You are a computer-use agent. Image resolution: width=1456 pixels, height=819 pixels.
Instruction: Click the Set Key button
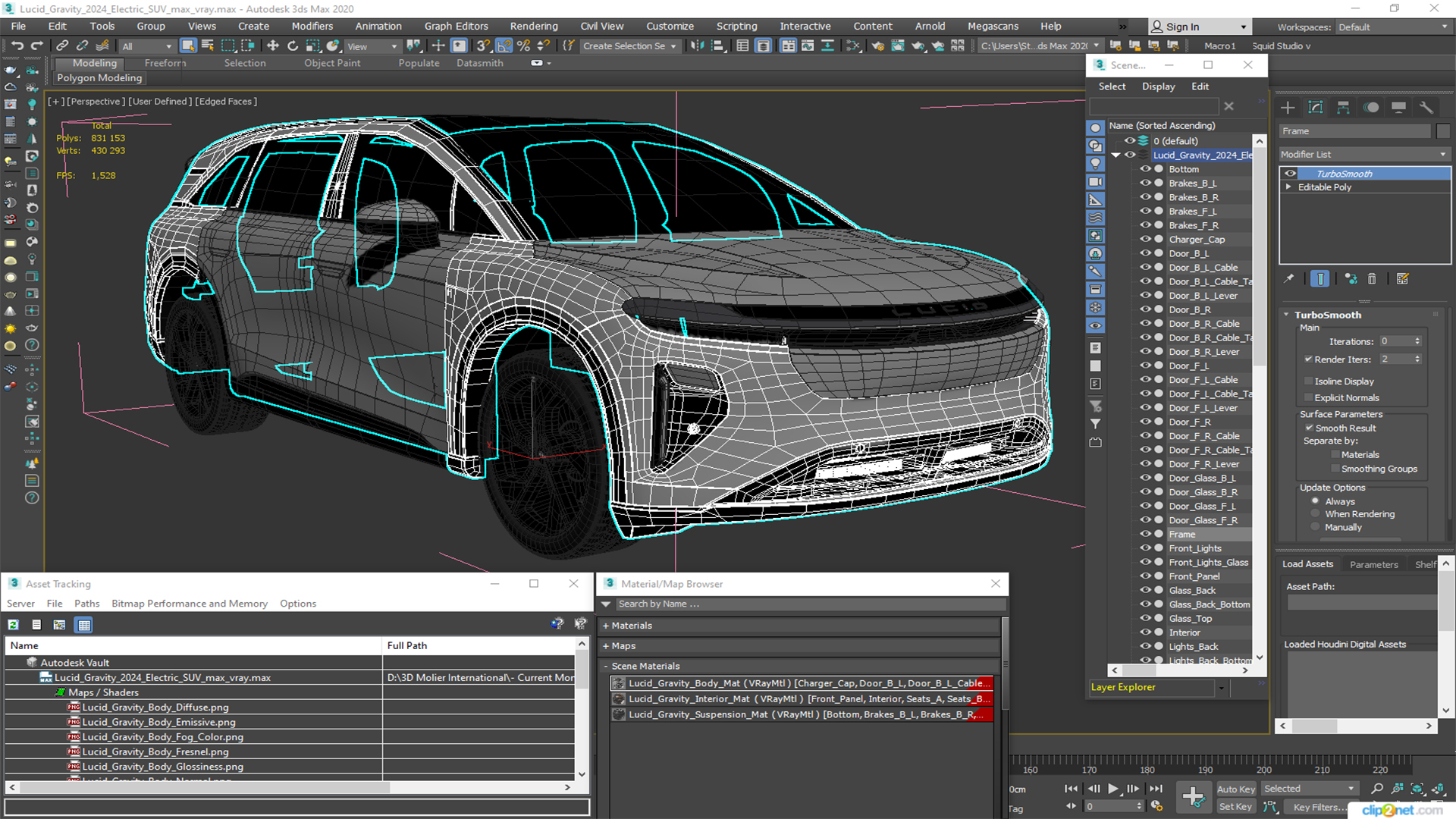(x=1235, y=807)
